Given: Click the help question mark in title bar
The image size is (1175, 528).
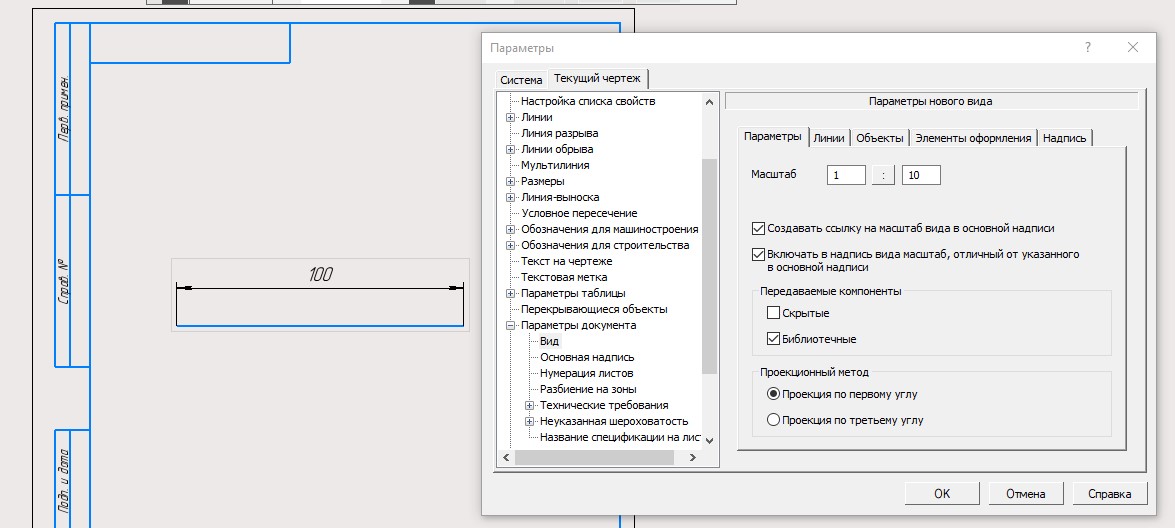Looking at the screenshot, I should [x=1088, y=48].
